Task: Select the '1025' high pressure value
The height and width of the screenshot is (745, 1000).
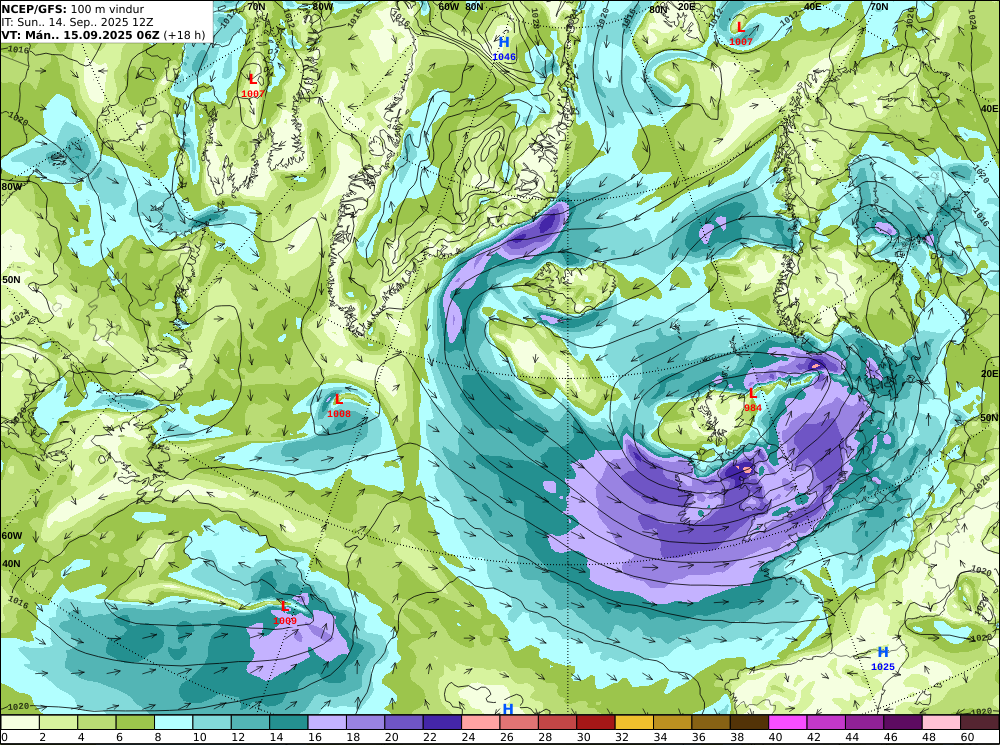Action: pos(883,667)
